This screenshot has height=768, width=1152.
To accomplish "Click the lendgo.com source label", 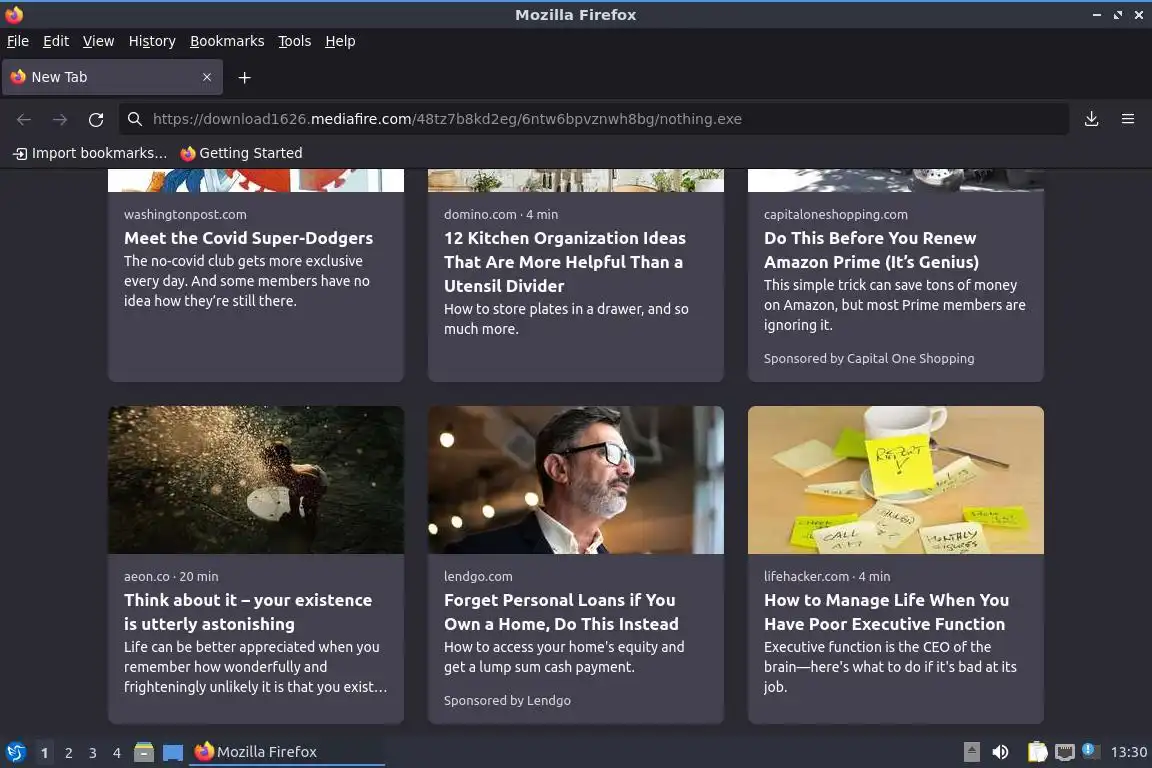I will click(x=478, y=576).
